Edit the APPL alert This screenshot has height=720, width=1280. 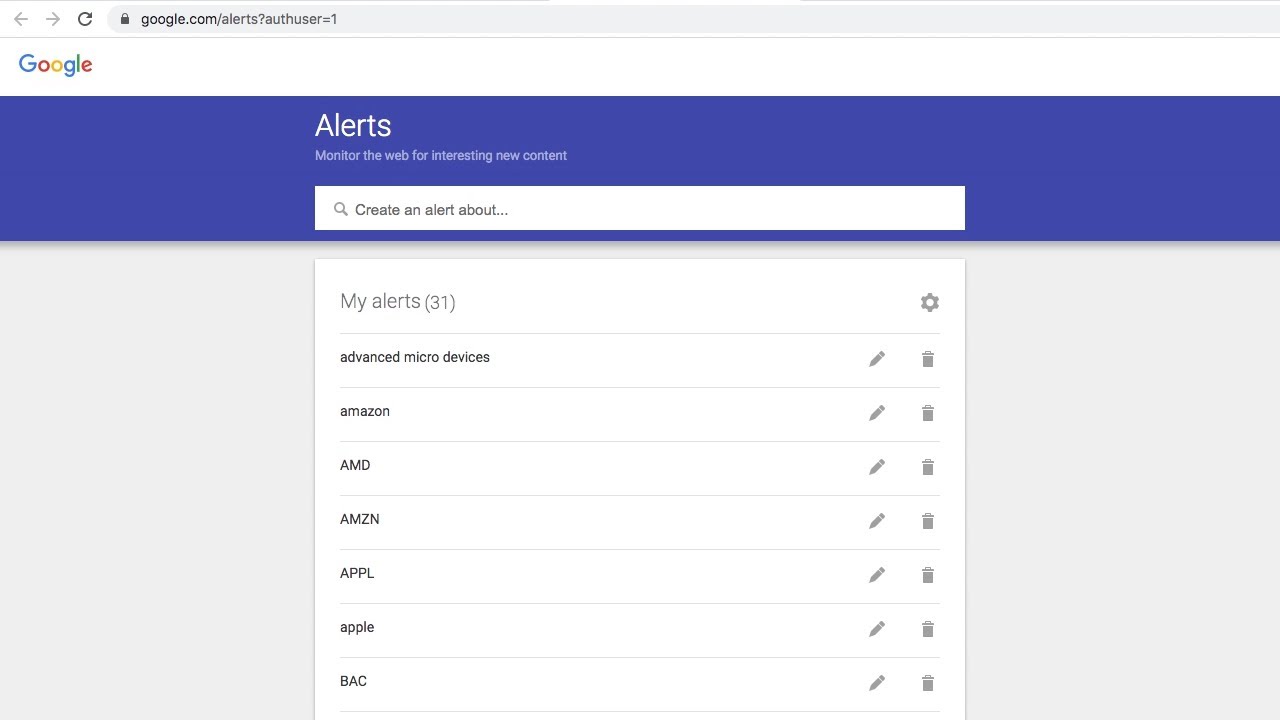pos(877,575)
